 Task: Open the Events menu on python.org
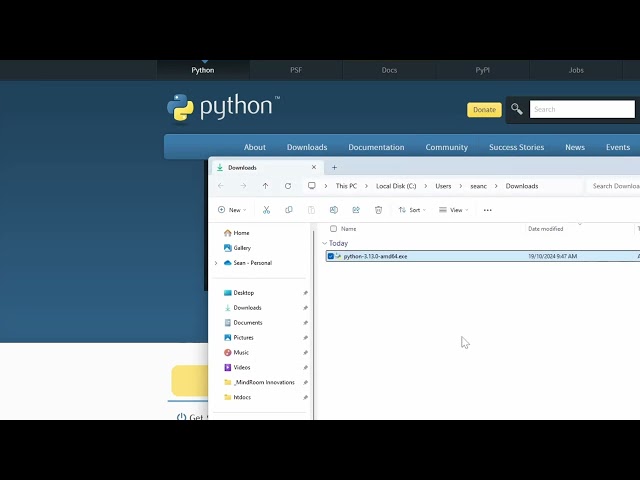[618, 147]
